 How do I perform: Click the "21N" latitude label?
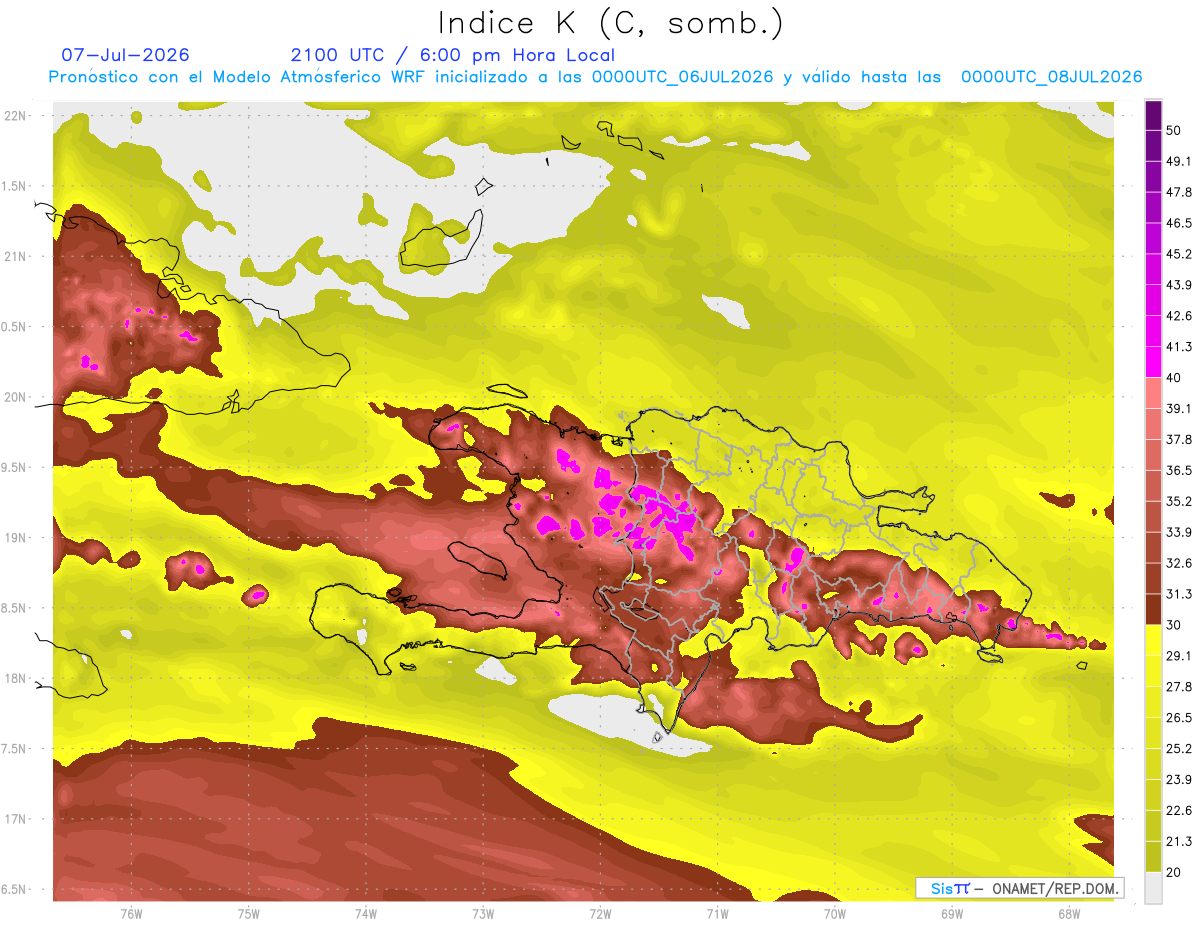[16, 257]
